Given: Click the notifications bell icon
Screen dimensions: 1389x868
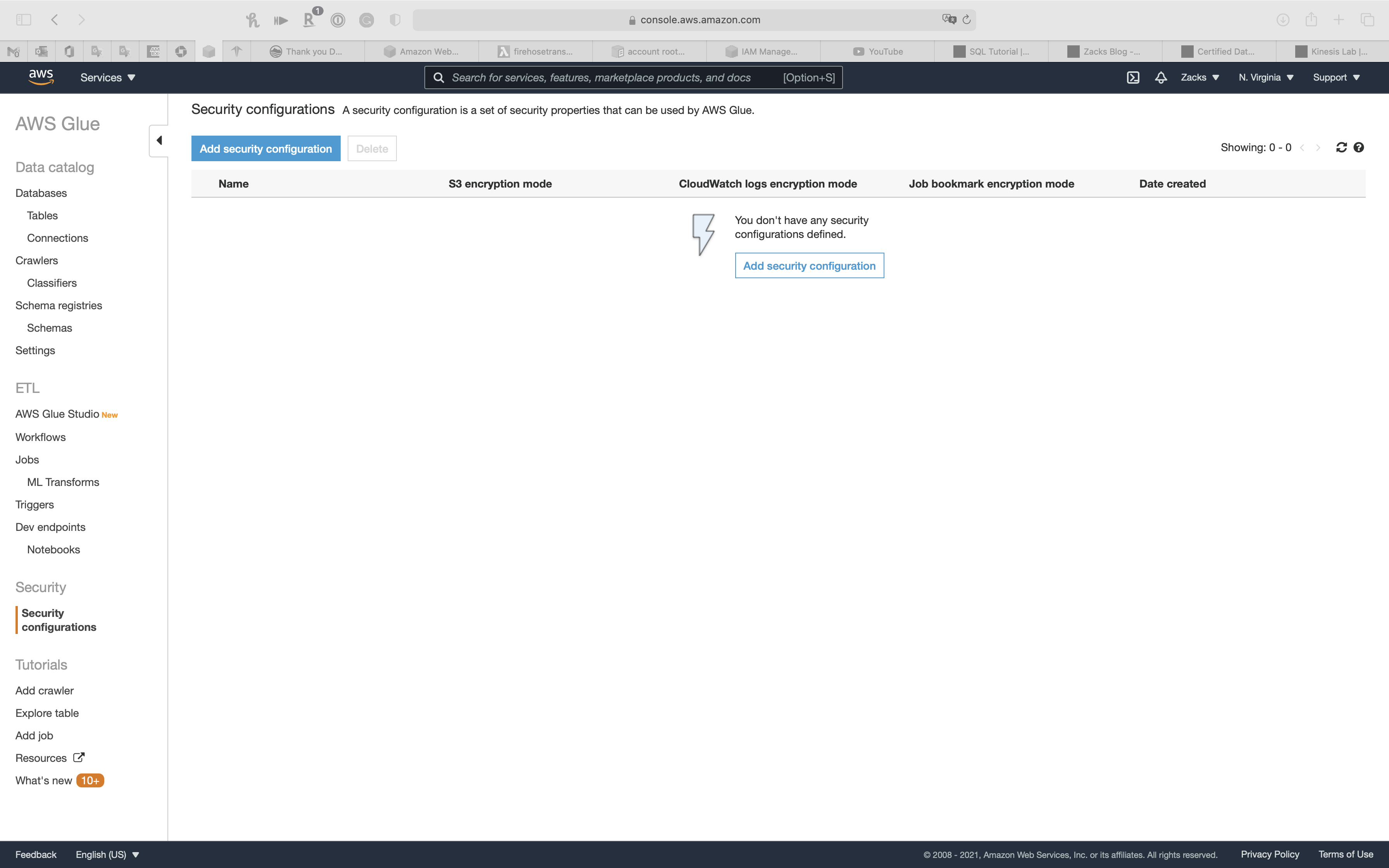Looking at the screenshot, I should tap(1161, 77).
